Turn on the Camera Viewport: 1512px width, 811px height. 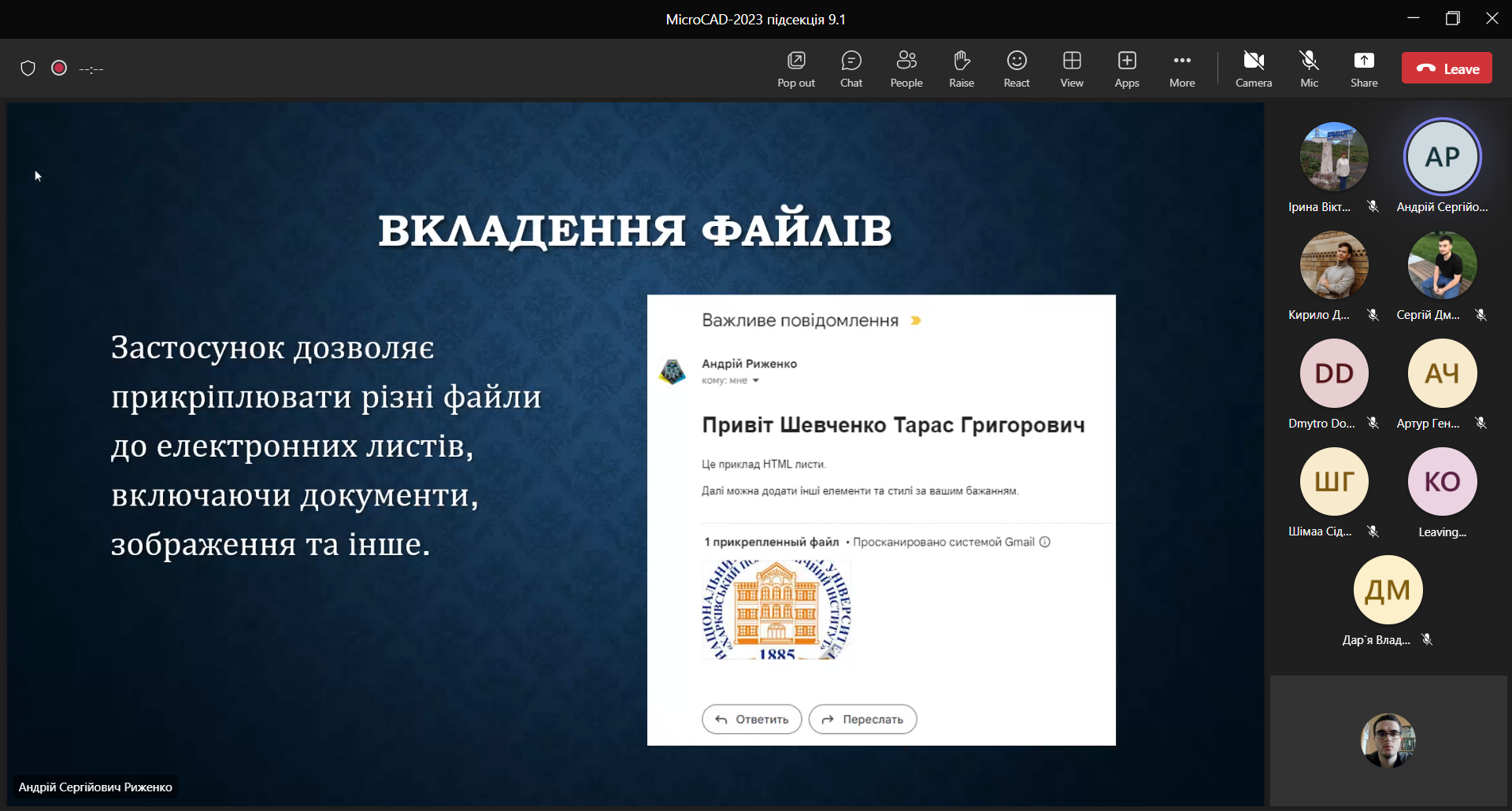pyautogui.click(x=1253, y=69)
